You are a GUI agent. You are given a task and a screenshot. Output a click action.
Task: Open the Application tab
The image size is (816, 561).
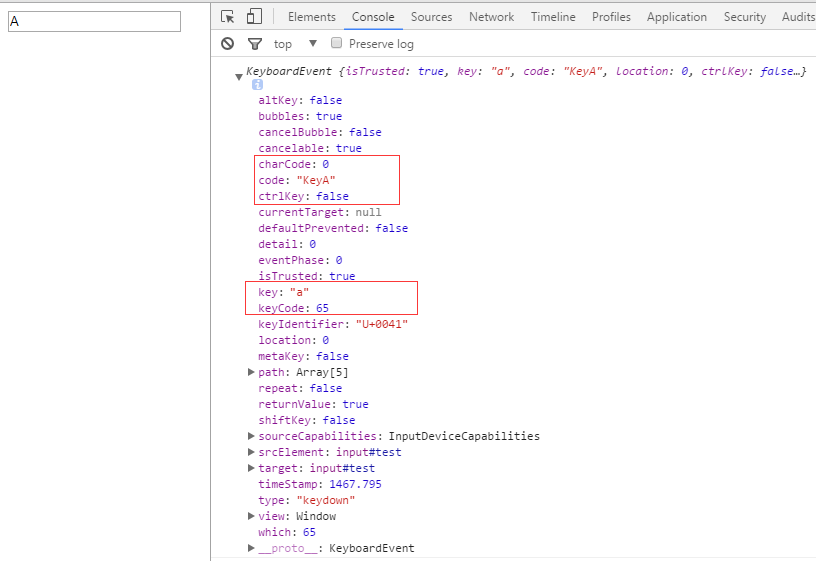(677, 17)
